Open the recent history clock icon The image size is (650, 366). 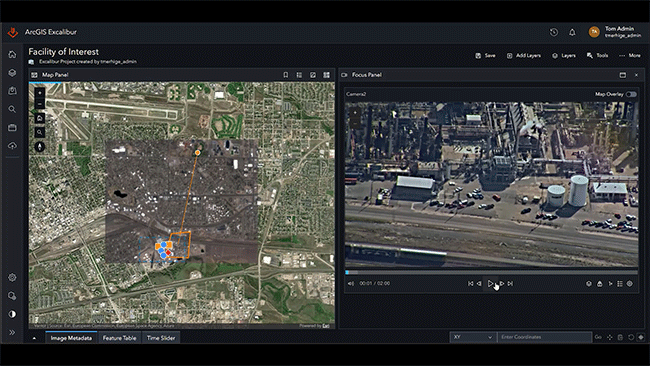click(554, 32)
